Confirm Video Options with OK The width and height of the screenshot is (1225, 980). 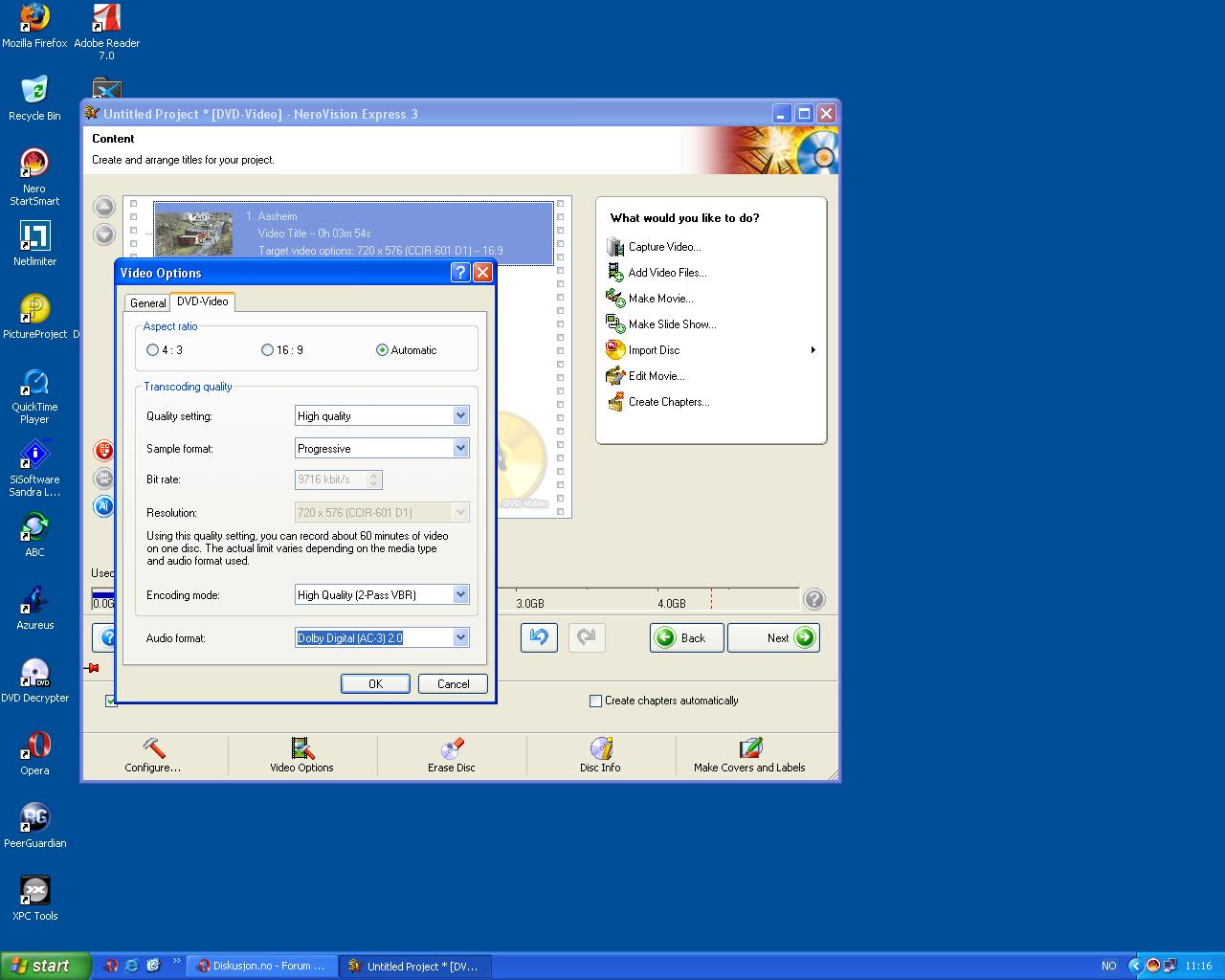[375, 683]
